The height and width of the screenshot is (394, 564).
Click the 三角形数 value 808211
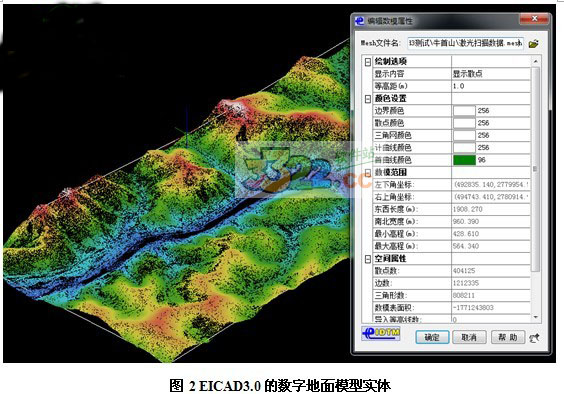click(x=464, y=295)
